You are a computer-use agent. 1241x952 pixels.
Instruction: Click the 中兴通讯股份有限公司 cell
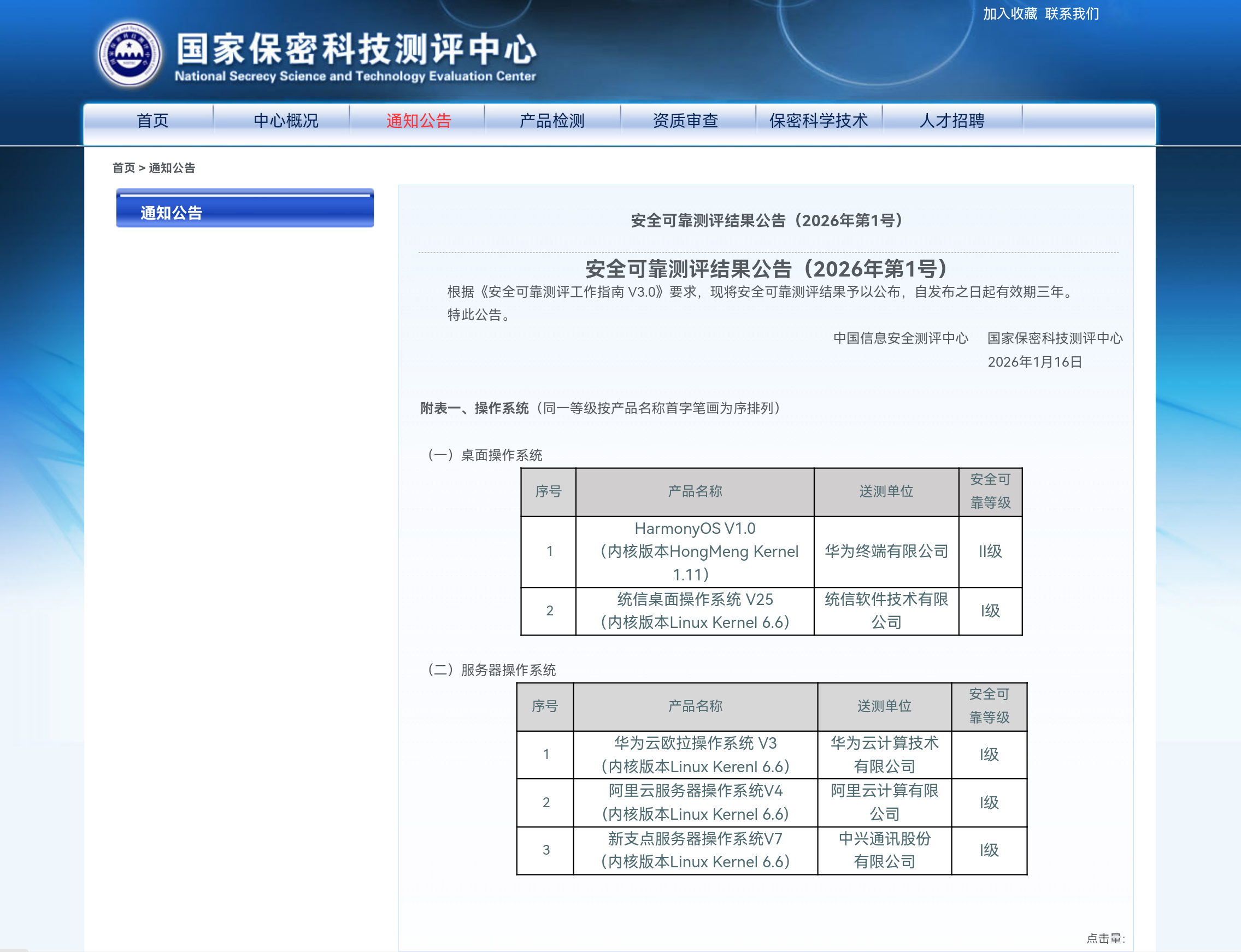click(885, 850)
